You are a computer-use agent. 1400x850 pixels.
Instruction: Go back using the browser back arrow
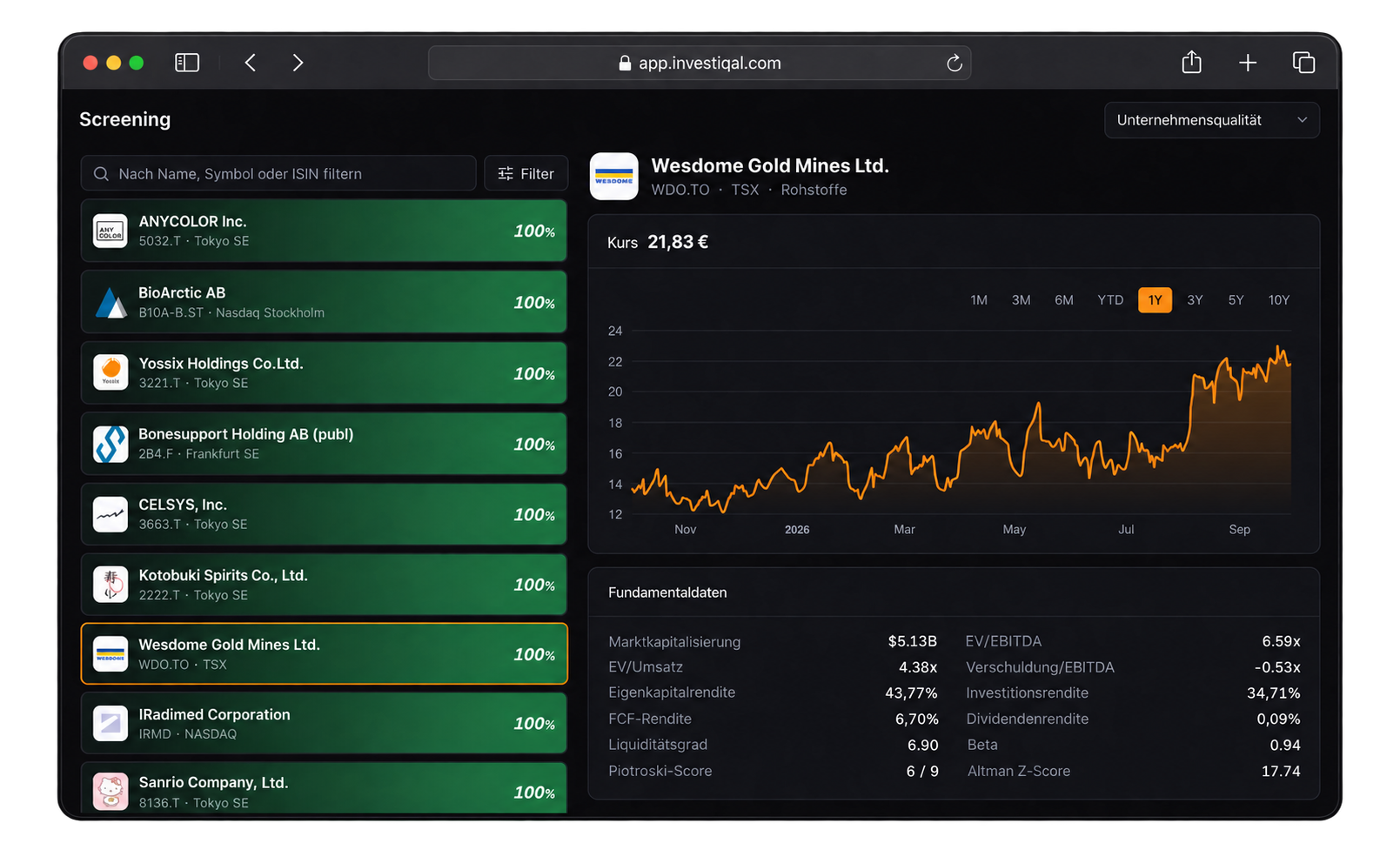(x=251, y=63)
